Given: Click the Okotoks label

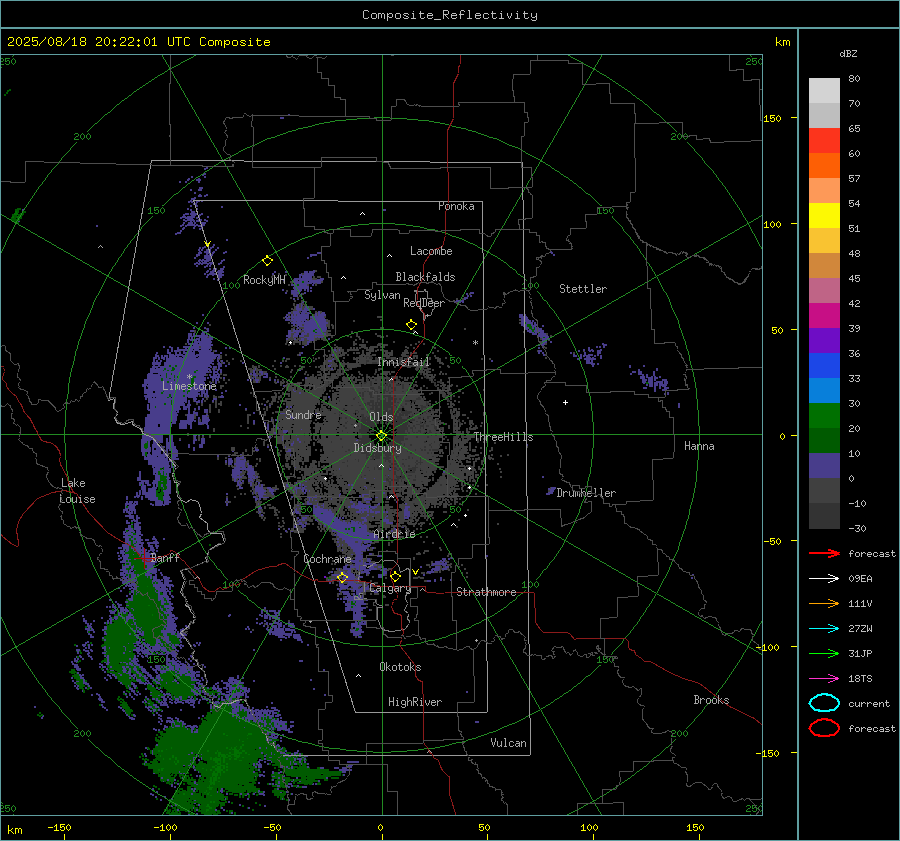Looking at the screenshot, I should pyautogui.click(x=400, y=667).
